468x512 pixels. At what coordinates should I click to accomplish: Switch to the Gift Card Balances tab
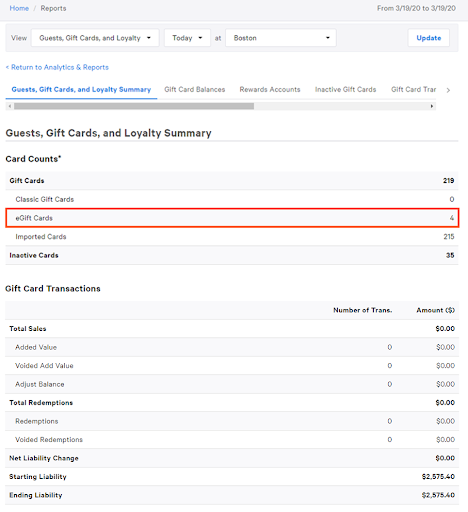195,89
